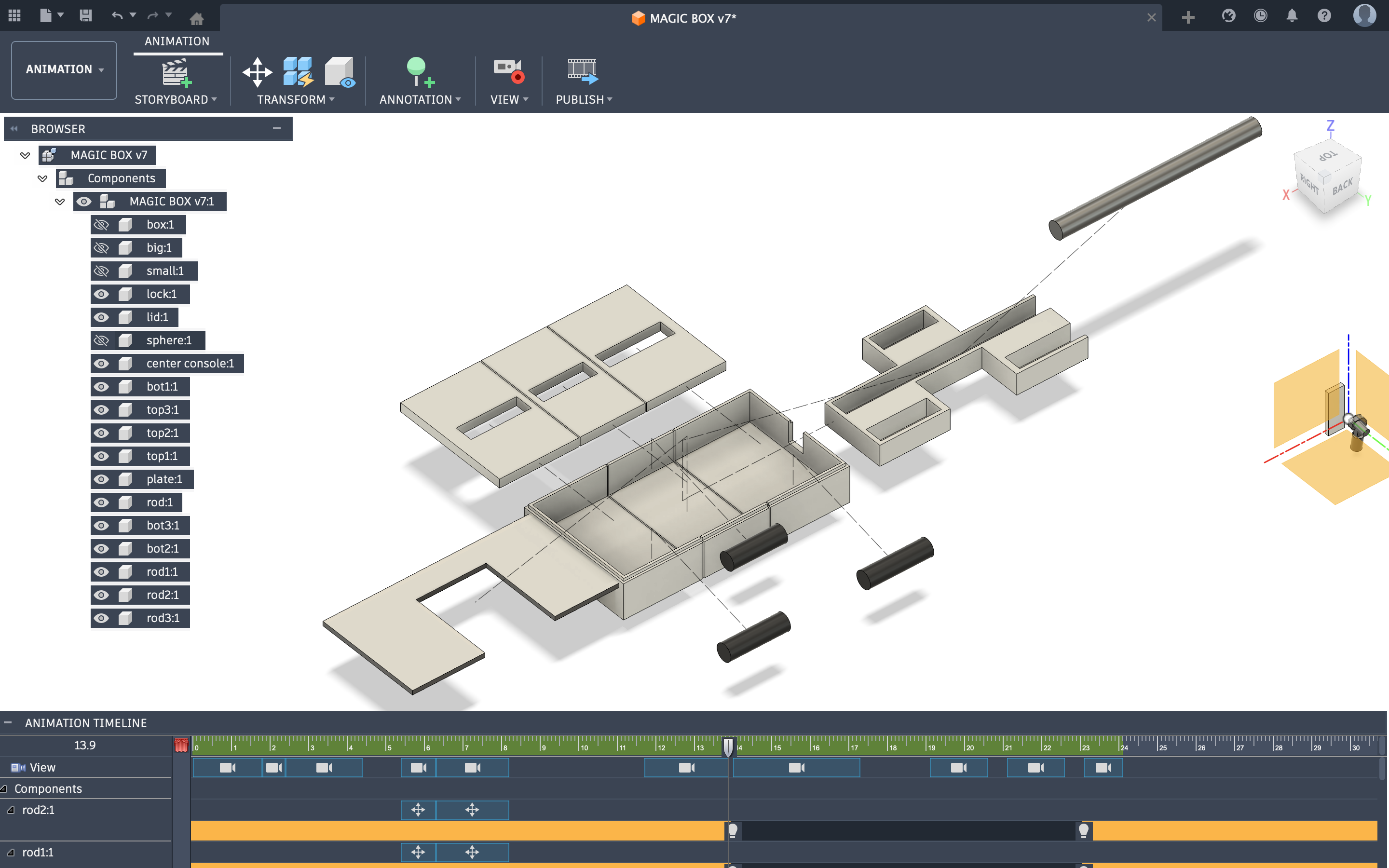Screen dimensions: 1389x868
Task: Open the data panel grid icon
Action: click(x=14, y=15)
